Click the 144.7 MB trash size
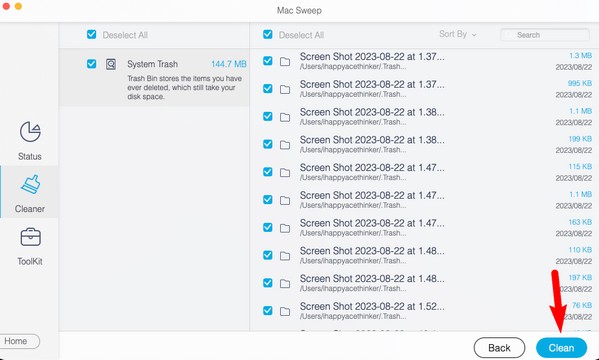This screenshot has height=360, width=599. tap(228, 64)
